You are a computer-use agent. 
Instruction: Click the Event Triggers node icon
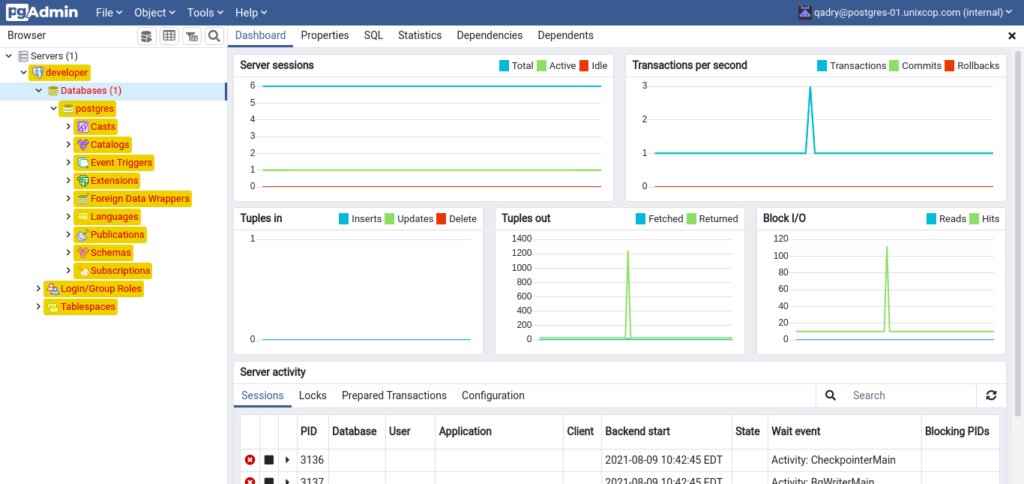coord(83,163)
